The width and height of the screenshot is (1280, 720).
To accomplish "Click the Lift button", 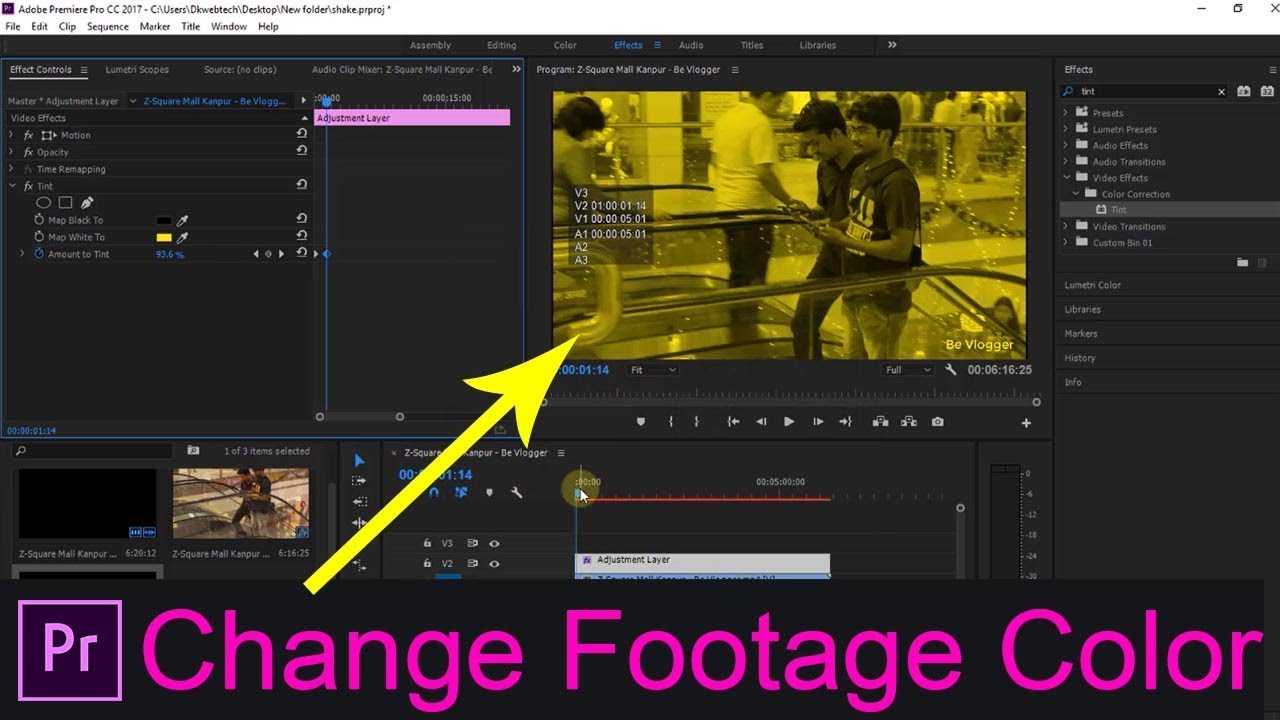I will click(880, 422).
